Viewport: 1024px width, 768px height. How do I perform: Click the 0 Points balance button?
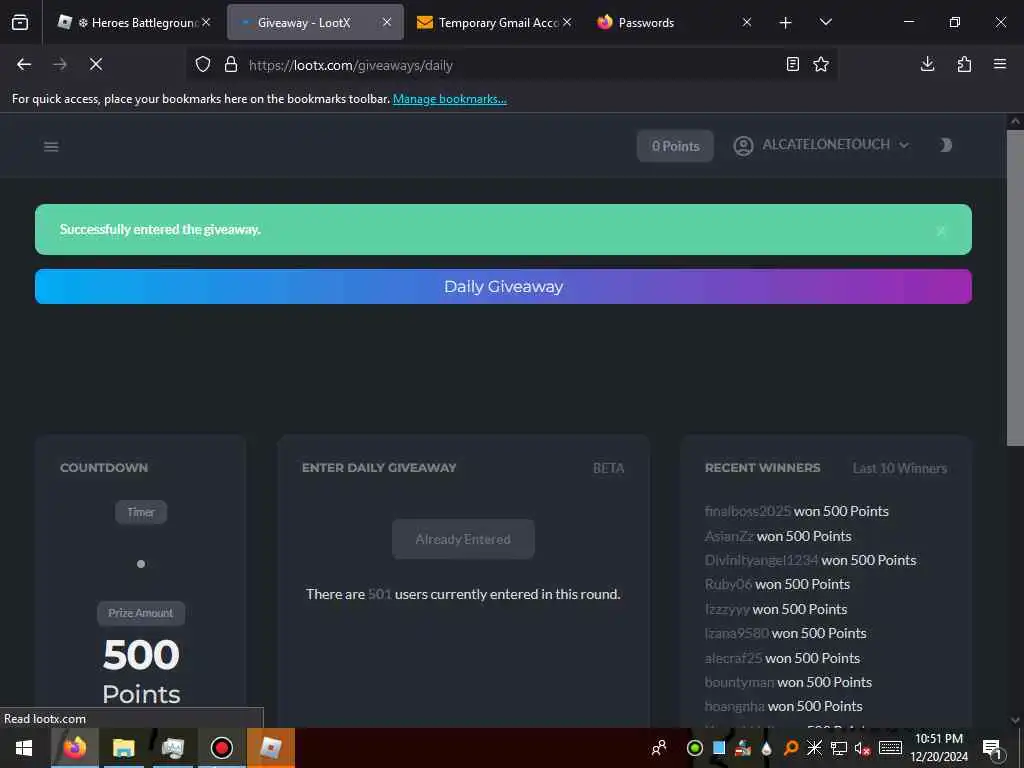675,146
